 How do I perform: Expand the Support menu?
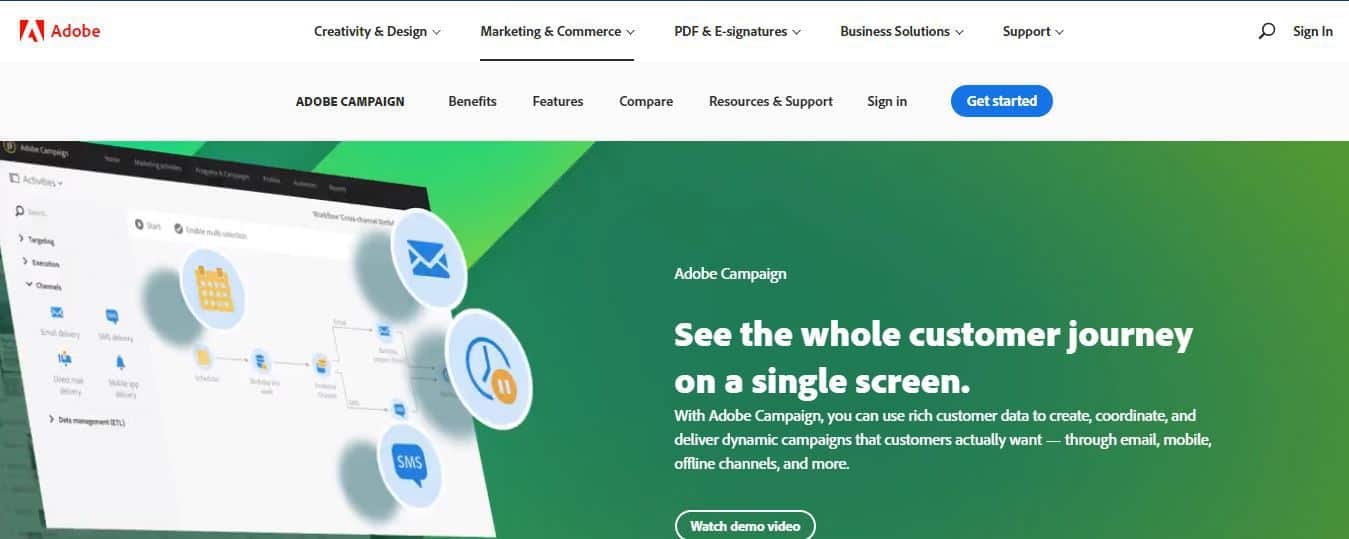1033,31
